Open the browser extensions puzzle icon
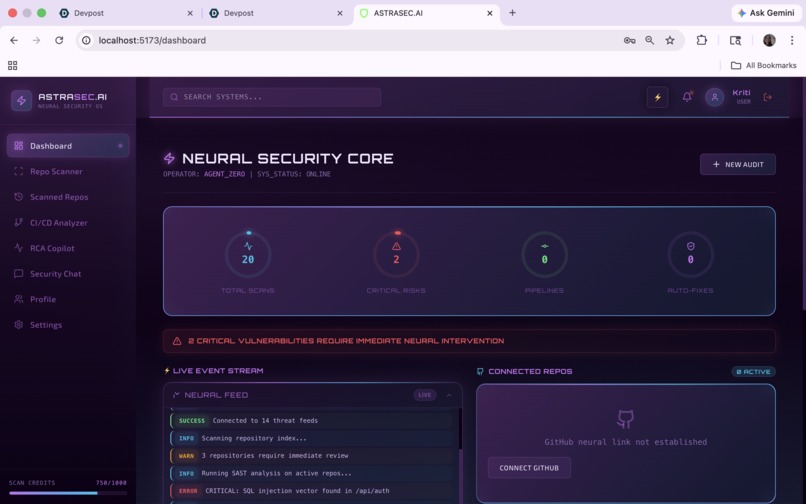The height and width of the screenshot is (504, 806). tap(702, 40)
